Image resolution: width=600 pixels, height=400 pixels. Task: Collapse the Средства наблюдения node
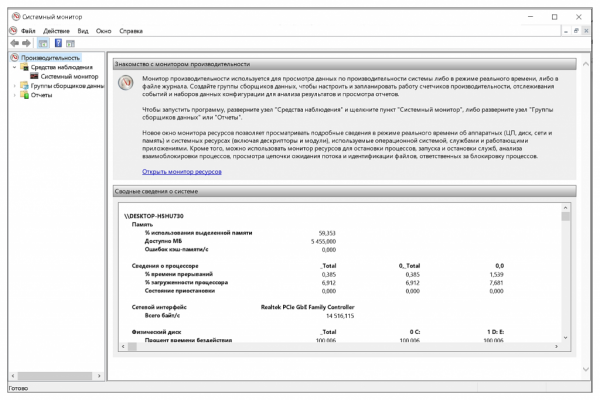(15, 67)
